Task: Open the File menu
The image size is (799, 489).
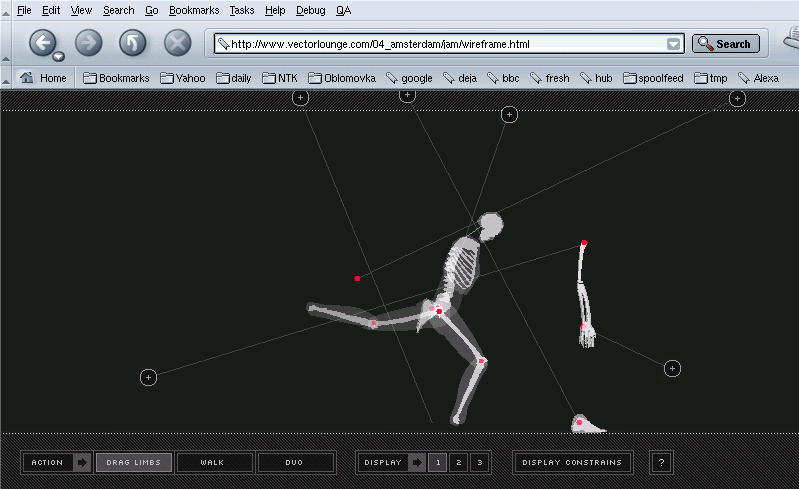Action: coord(24,10)
